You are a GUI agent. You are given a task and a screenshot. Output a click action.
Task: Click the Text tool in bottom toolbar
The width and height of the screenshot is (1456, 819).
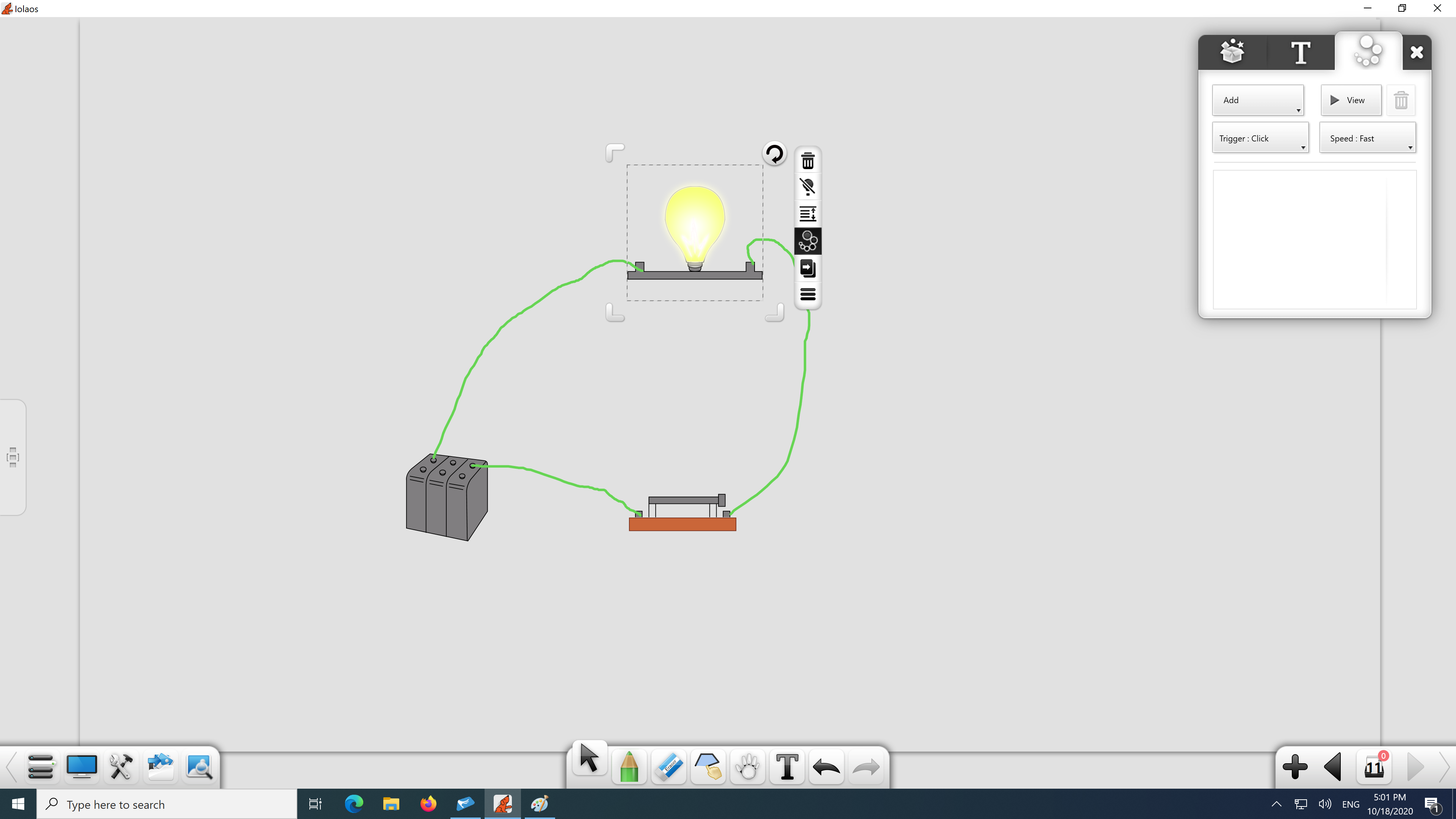pos(787,767)
